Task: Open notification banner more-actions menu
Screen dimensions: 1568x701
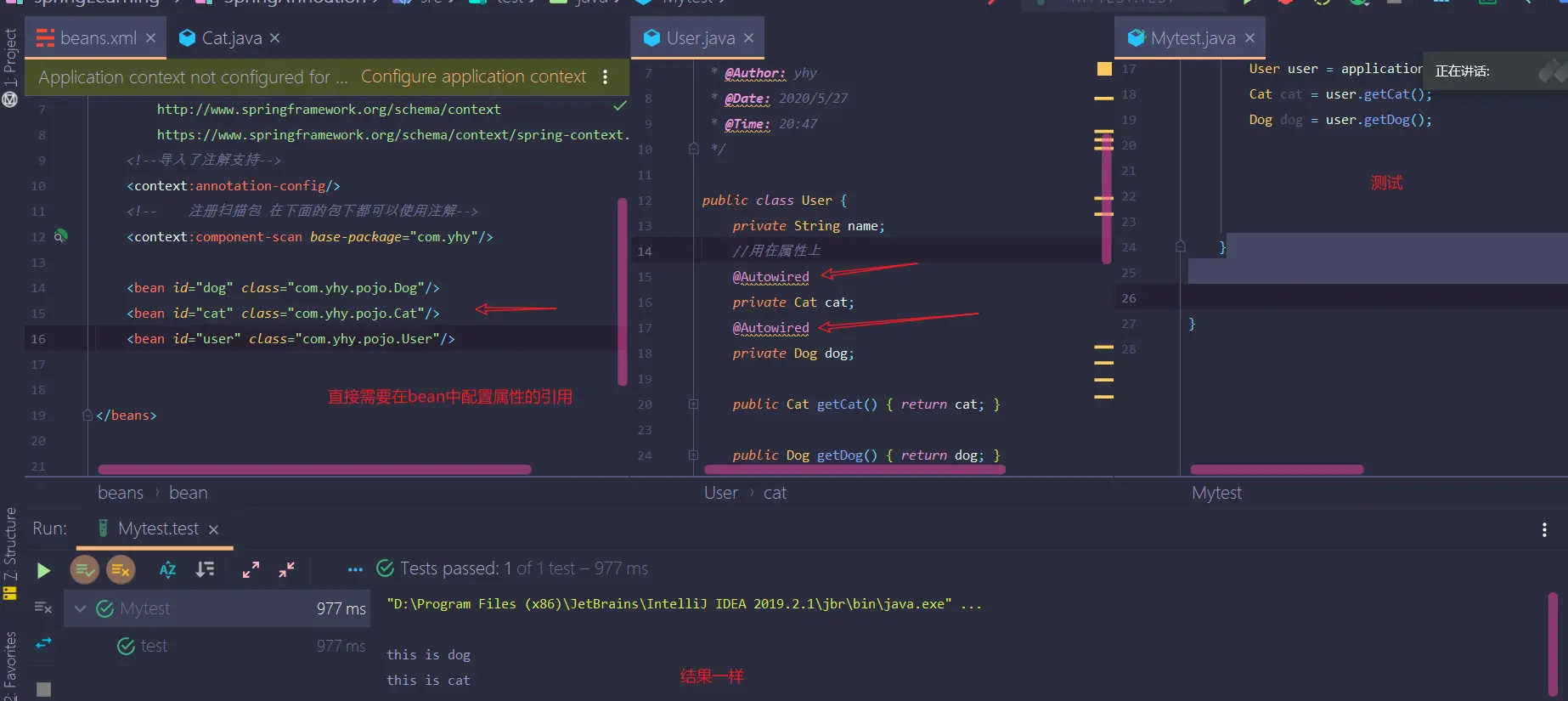Action: click(605, 76)
